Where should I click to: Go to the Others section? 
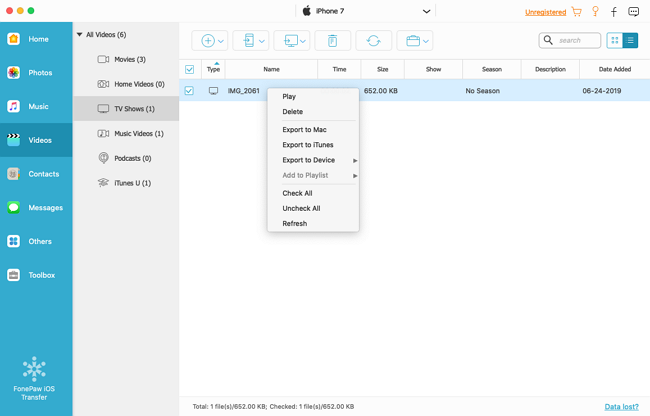[x=36, y=241]
